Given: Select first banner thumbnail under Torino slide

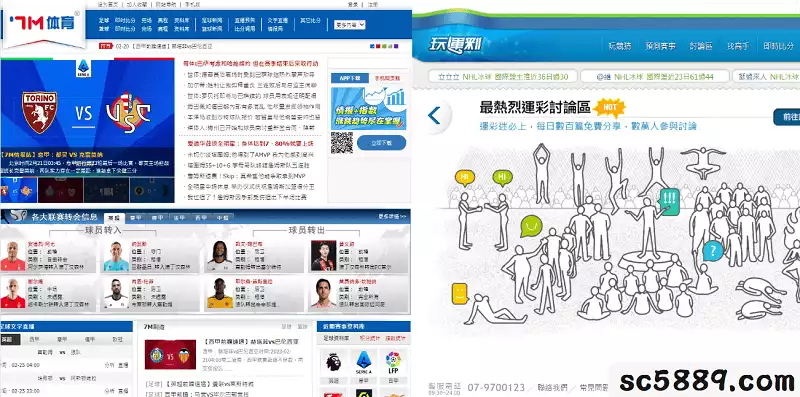Looking at the screenshot, I should [19, 190].
